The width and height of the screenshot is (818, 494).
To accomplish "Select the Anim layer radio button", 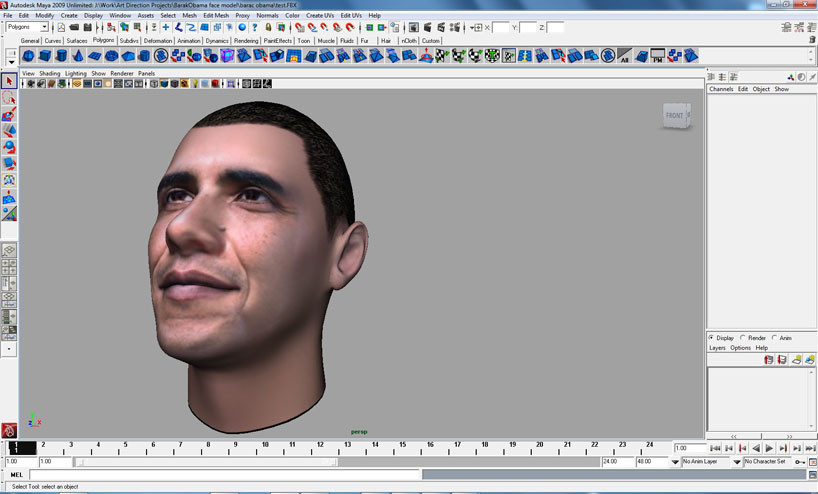I will pos(775,338).
